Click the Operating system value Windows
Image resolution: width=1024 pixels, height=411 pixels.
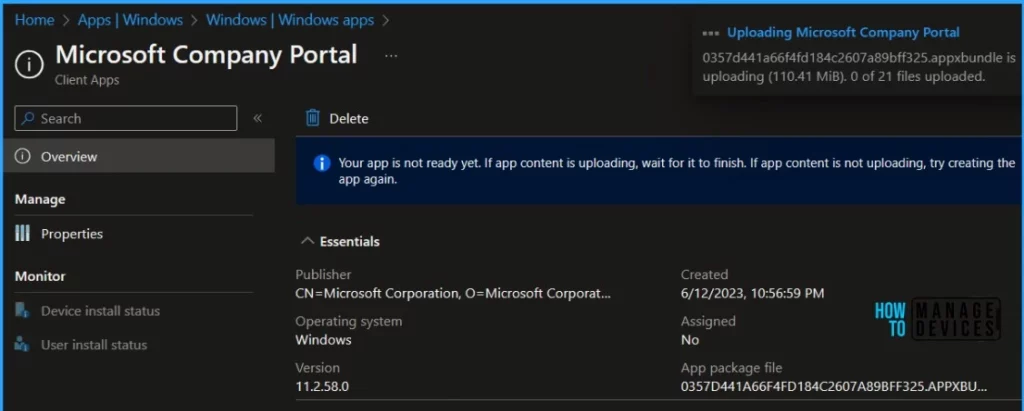coord(323,340)
